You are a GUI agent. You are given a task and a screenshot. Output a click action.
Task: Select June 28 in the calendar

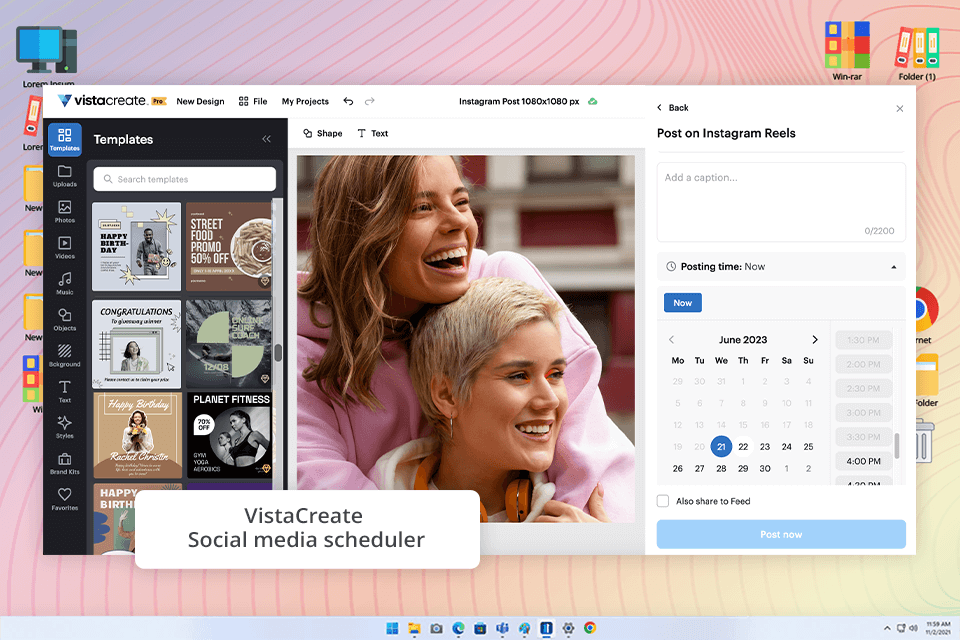tap(721, 468)
